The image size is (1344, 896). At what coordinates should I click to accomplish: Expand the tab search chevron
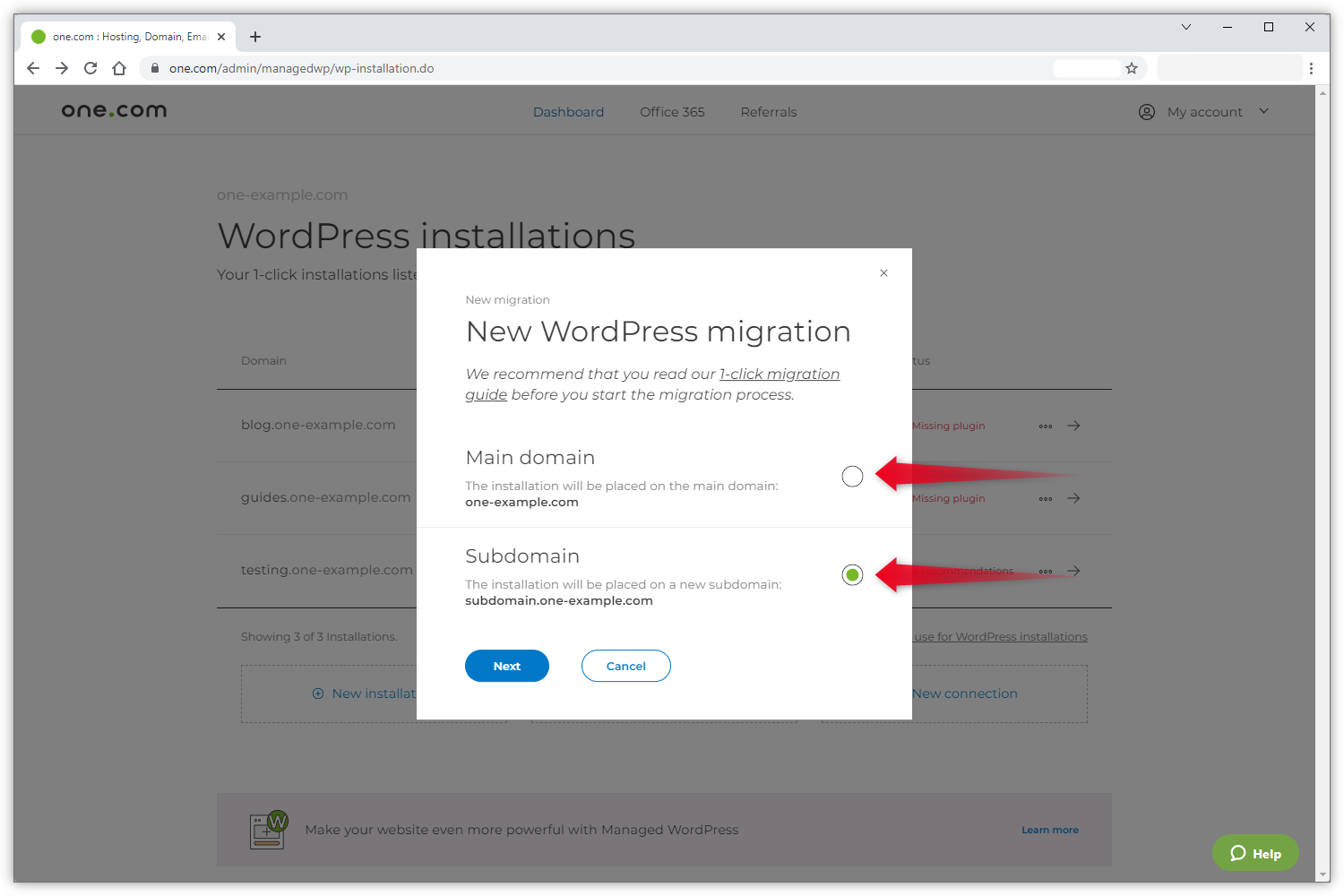click(x=1185, y=27)
